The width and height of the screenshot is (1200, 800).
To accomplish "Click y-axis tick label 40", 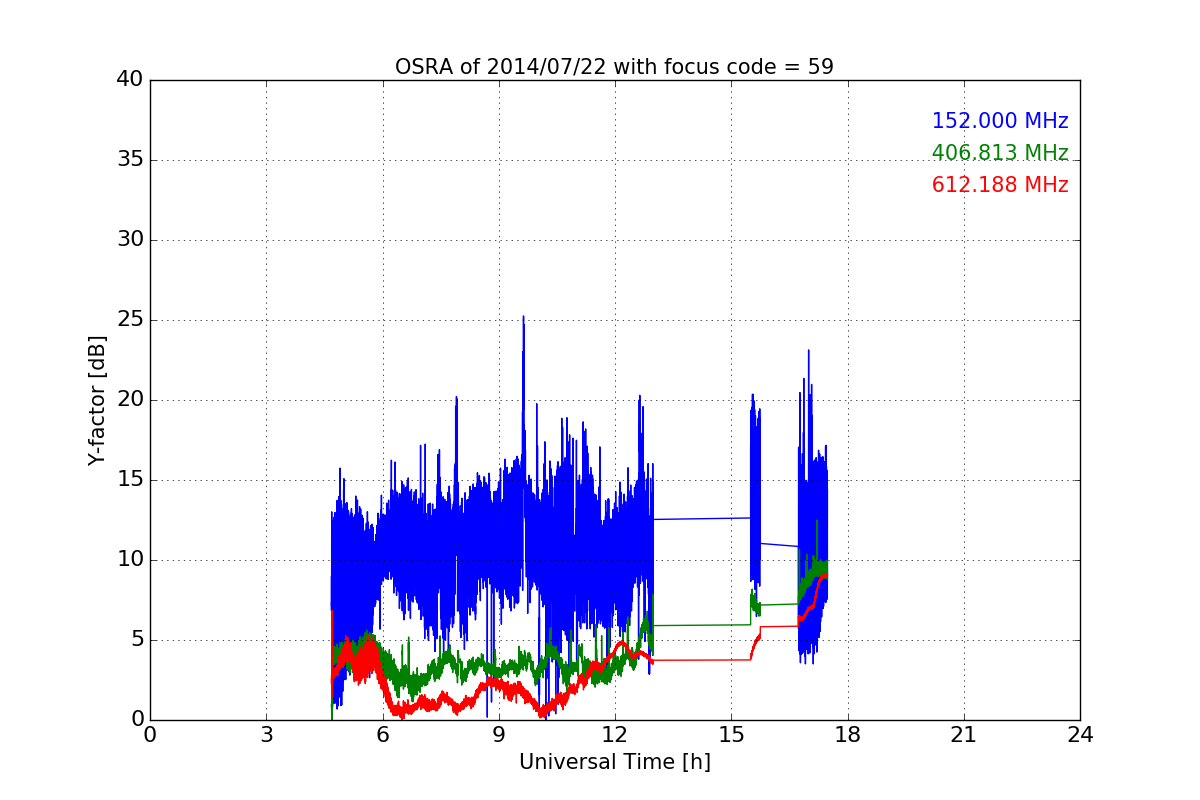I will pyautogui.click(x=130, y=80).
